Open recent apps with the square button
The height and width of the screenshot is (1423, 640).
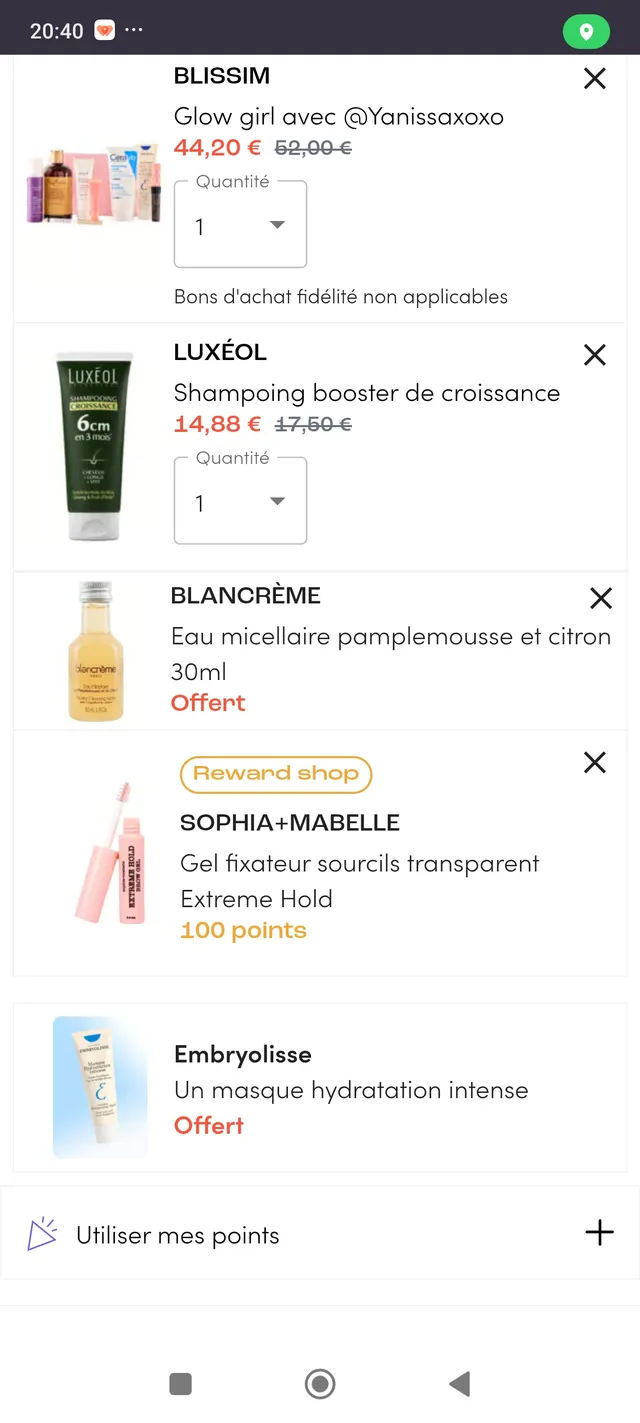pyautogui.click(x=180, y=1383)
